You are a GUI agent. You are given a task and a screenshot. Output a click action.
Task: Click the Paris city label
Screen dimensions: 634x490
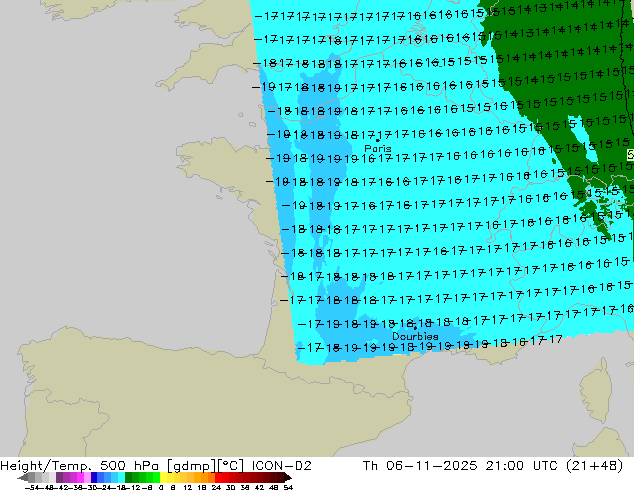tap(378, 148)
